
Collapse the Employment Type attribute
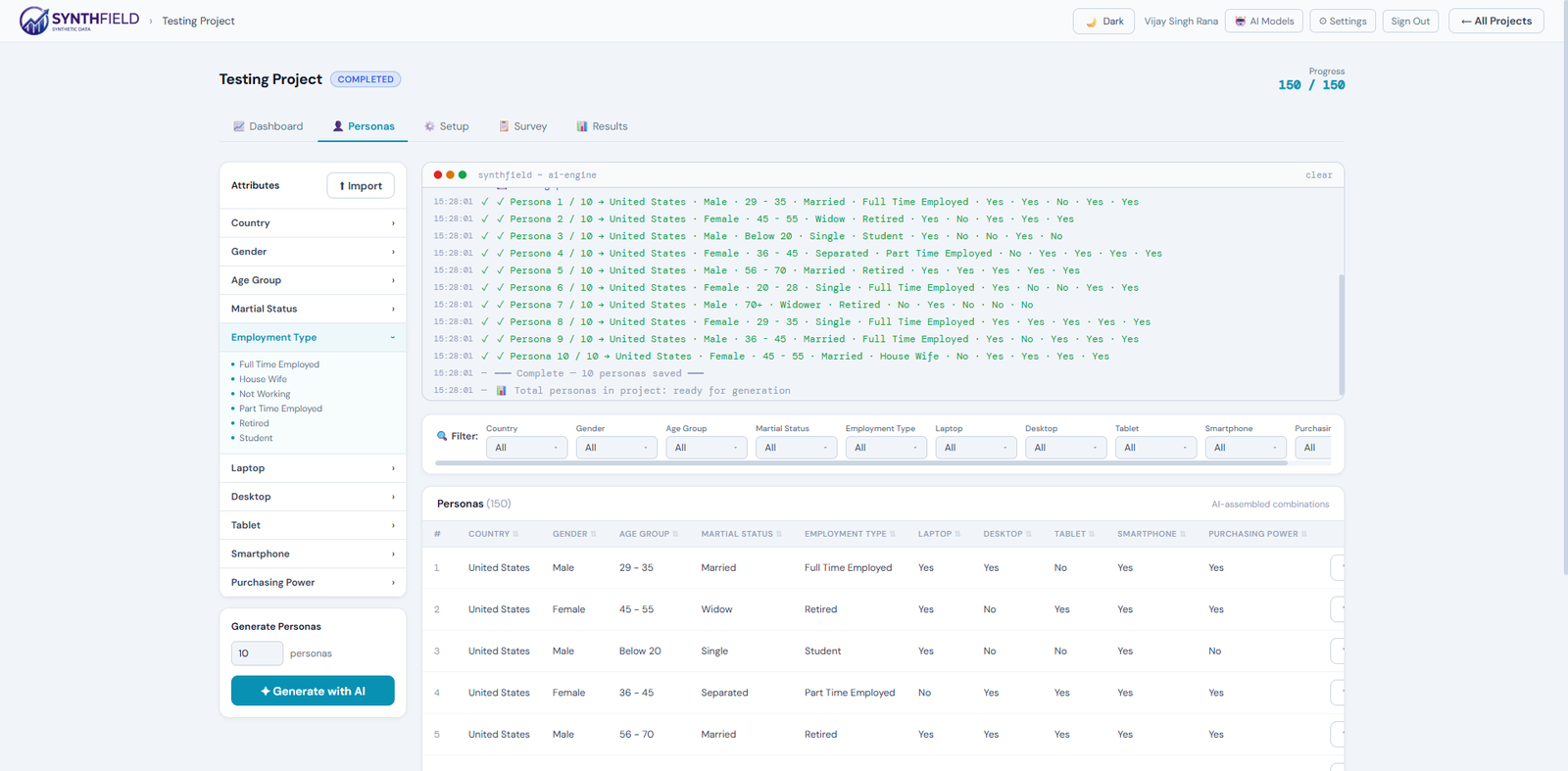(x=313, y=337)
